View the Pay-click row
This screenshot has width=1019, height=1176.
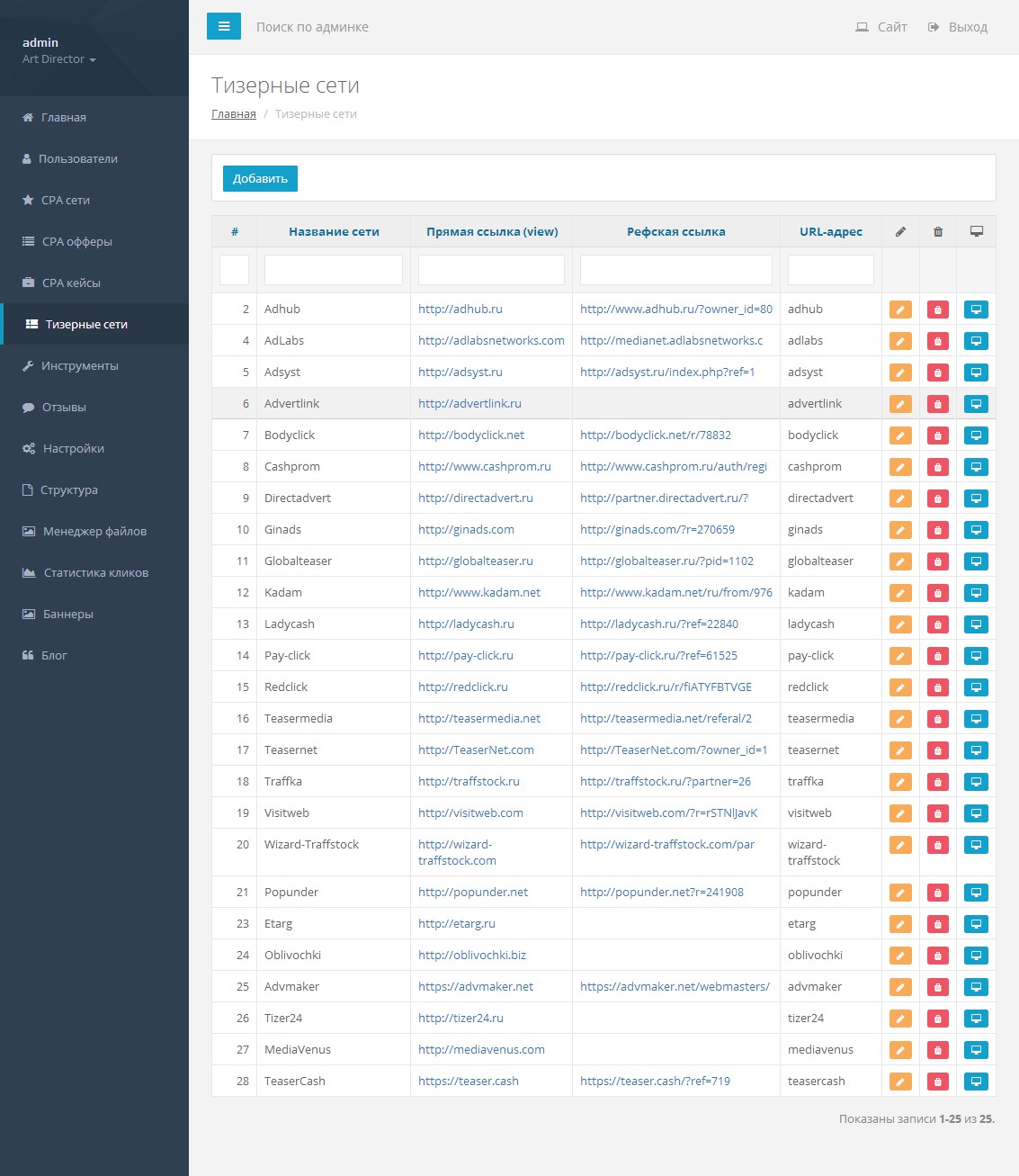(x=976, y=656)
